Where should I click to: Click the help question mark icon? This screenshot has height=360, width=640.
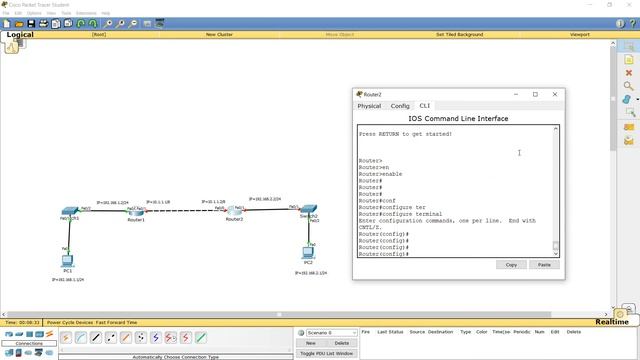633,24
